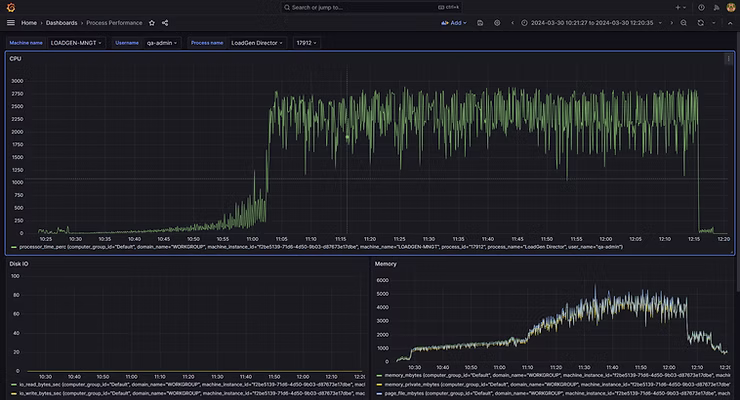Click the CPU panel title

(x=15, y=58)
